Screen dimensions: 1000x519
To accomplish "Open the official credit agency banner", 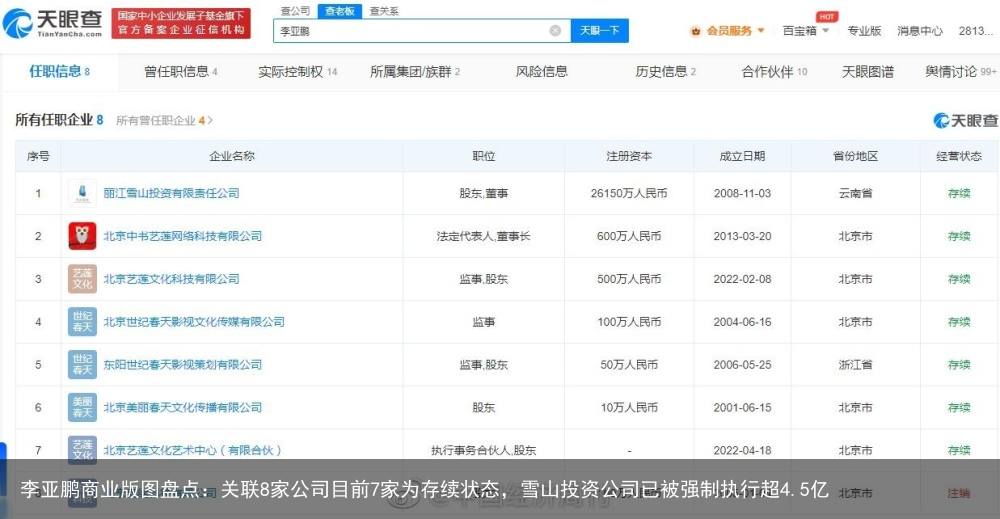I will 181,24.
